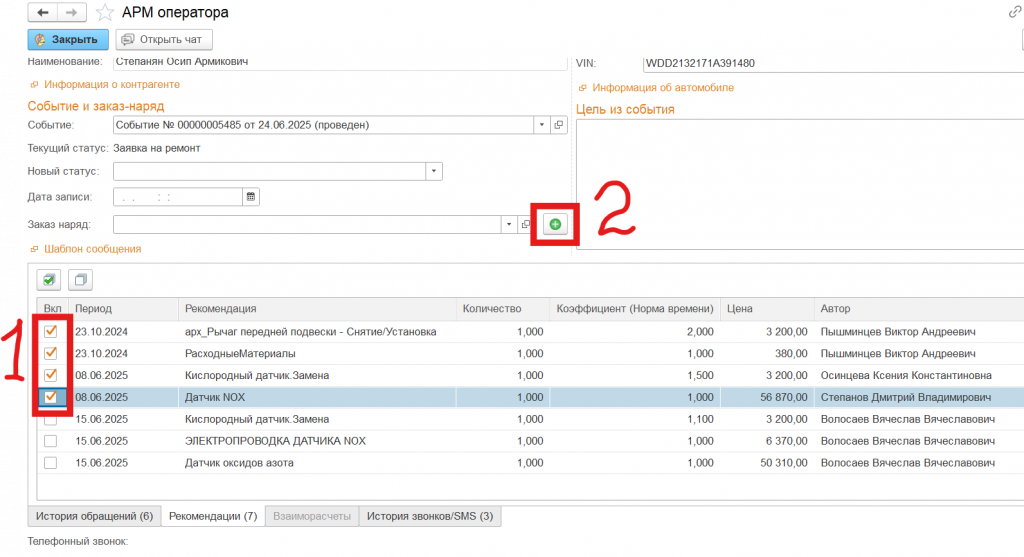Open the История звонков/SMS (3) tab
This screenshot has height=557, width=1024.
(x=429, y=517)
